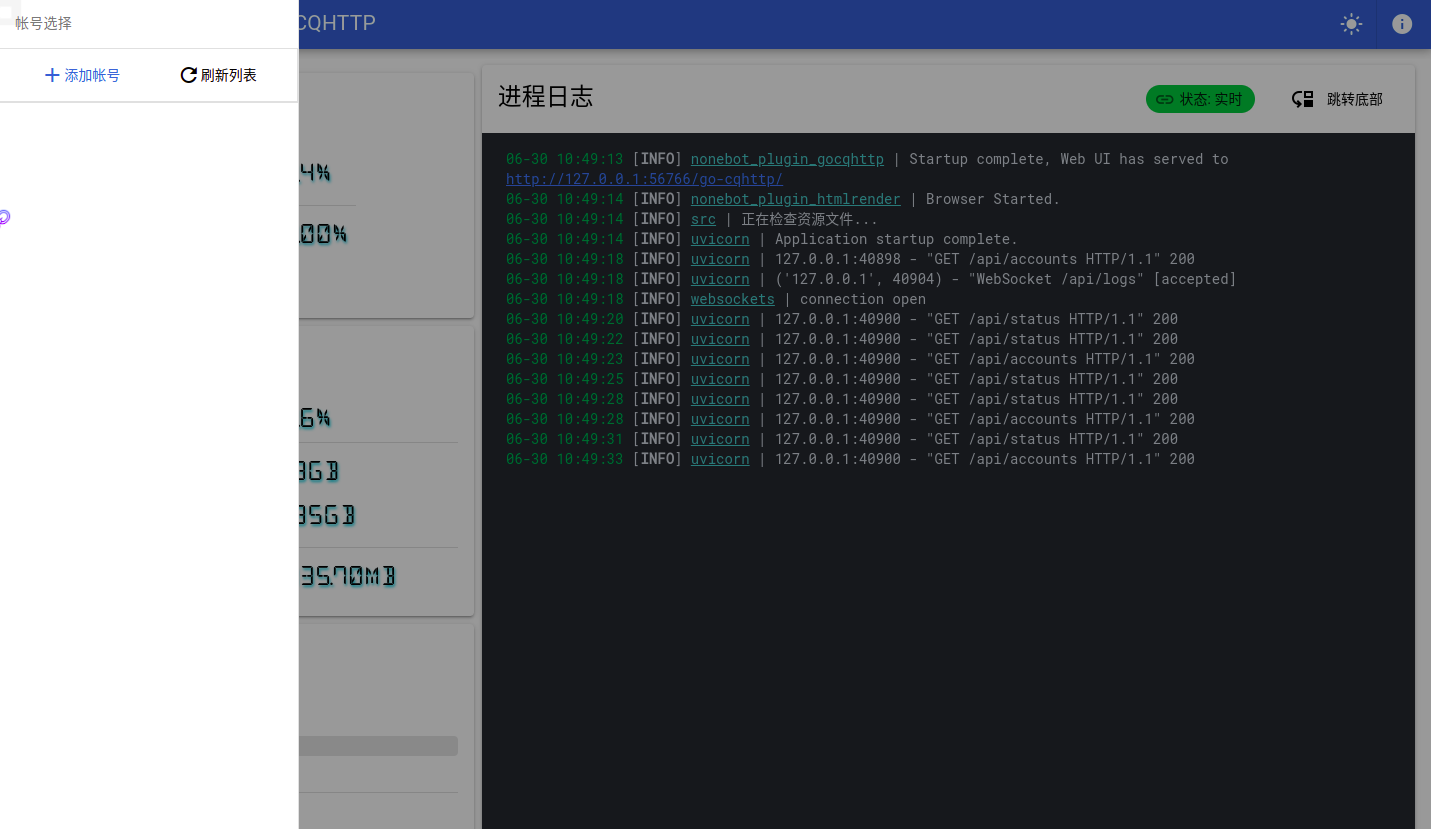Click the CQHTTP title in the top bar
This screenshot has width=1431, height=829.
coord(336,23)
